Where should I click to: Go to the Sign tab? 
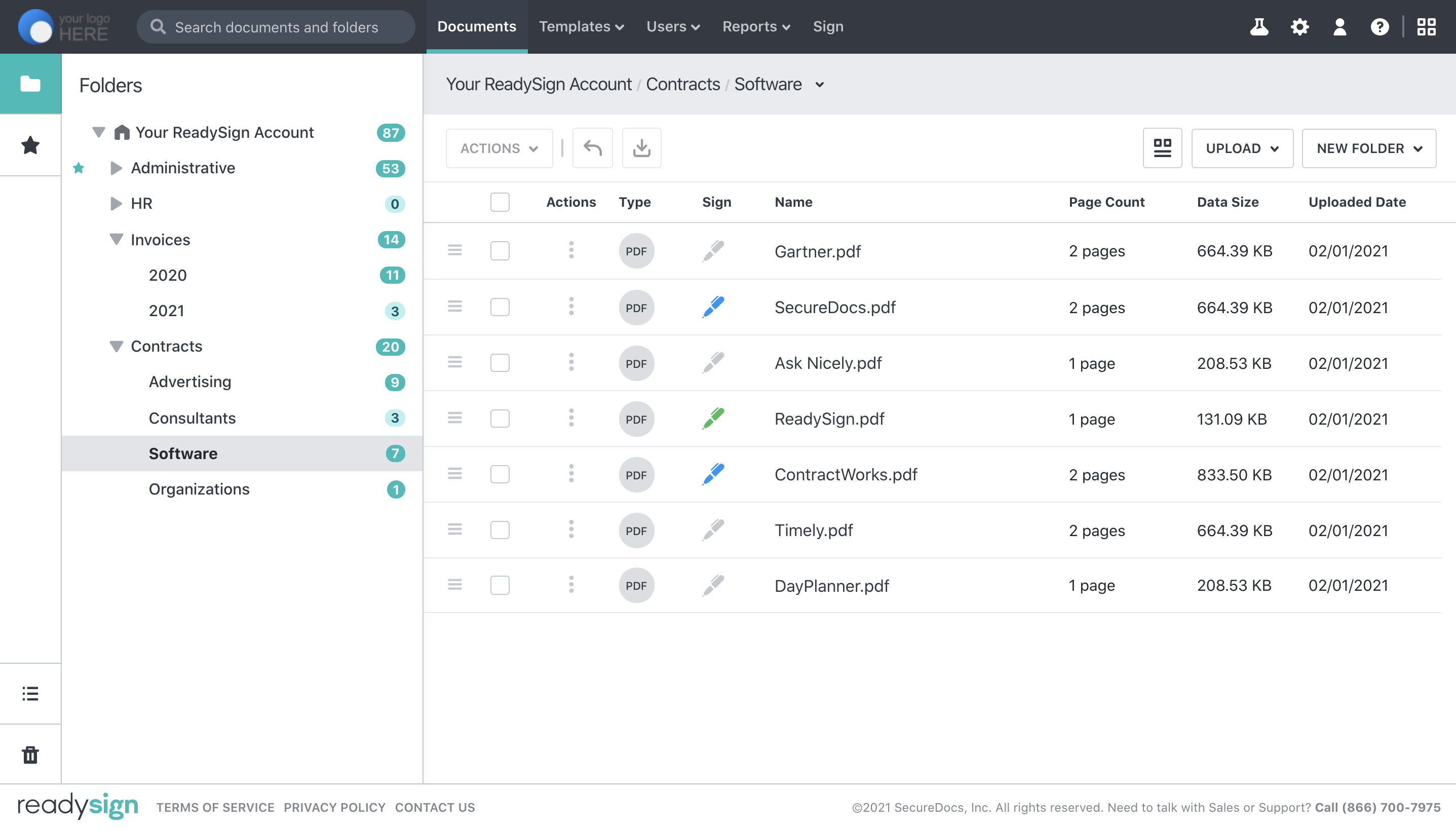828,27
